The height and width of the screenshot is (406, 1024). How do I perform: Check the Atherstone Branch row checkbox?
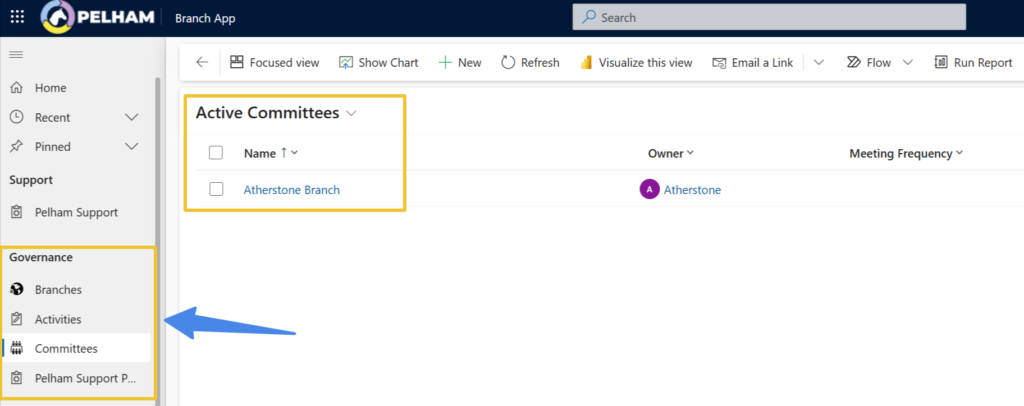[216, 189]
